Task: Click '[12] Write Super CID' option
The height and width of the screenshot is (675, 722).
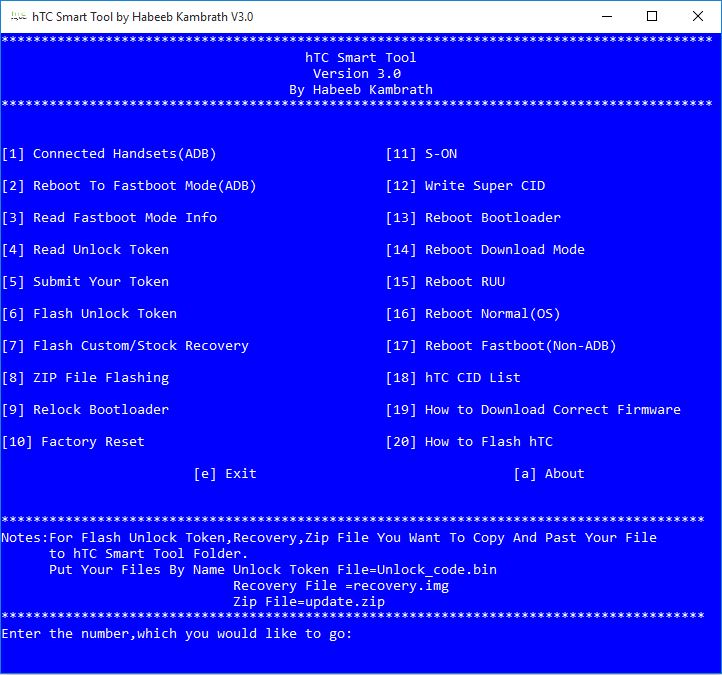Action: (466, 186)
